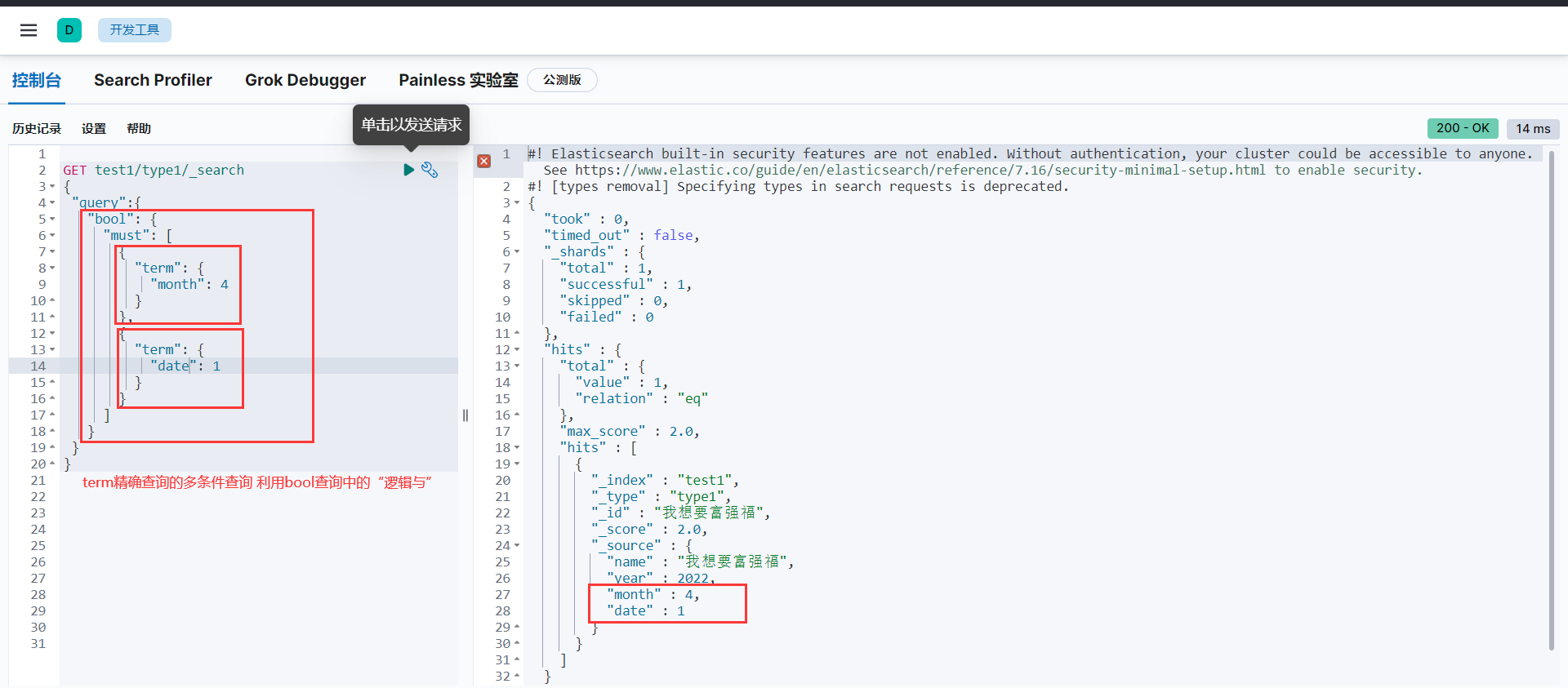Image resolution: width=1568 pixels, height=688 pixels.
Task: Click the "relation" : "eq" output line
Action: click(642, 398)
